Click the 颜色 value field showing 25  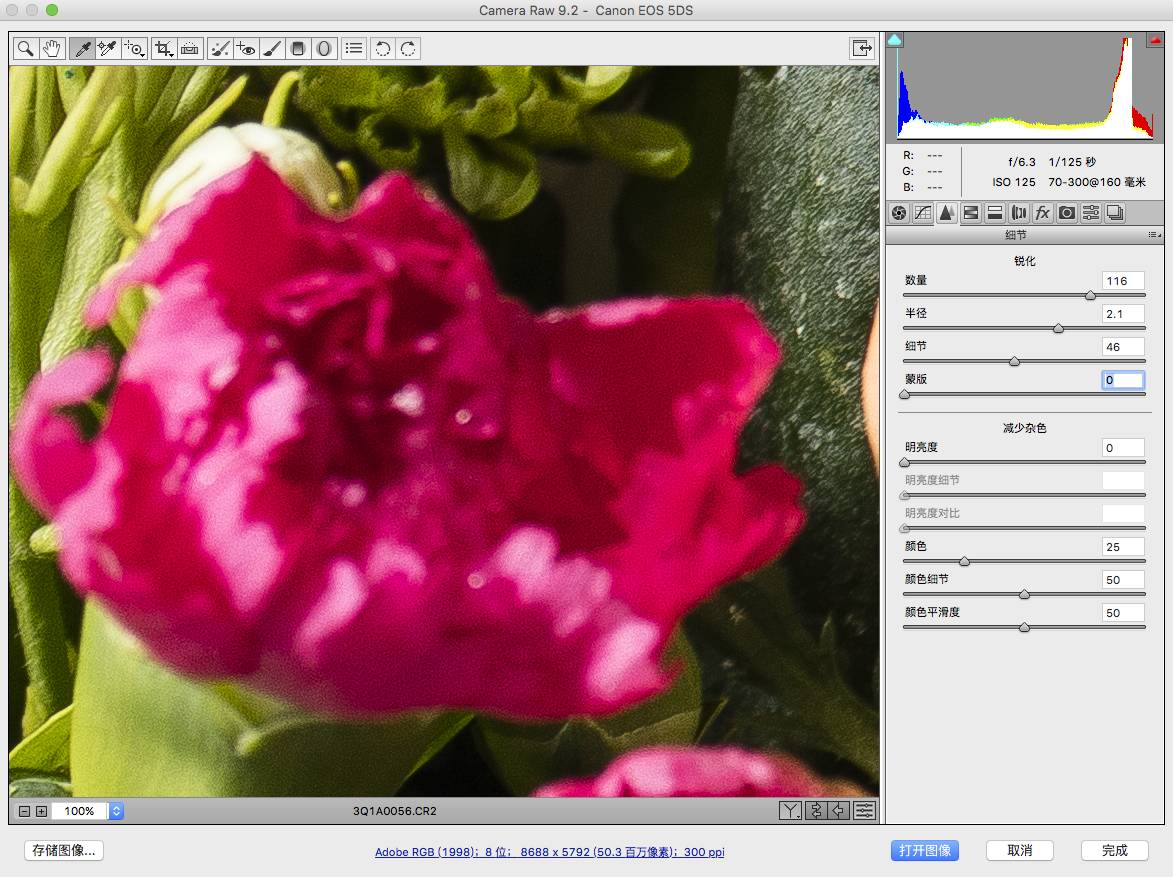click(x=1123, y=546)
